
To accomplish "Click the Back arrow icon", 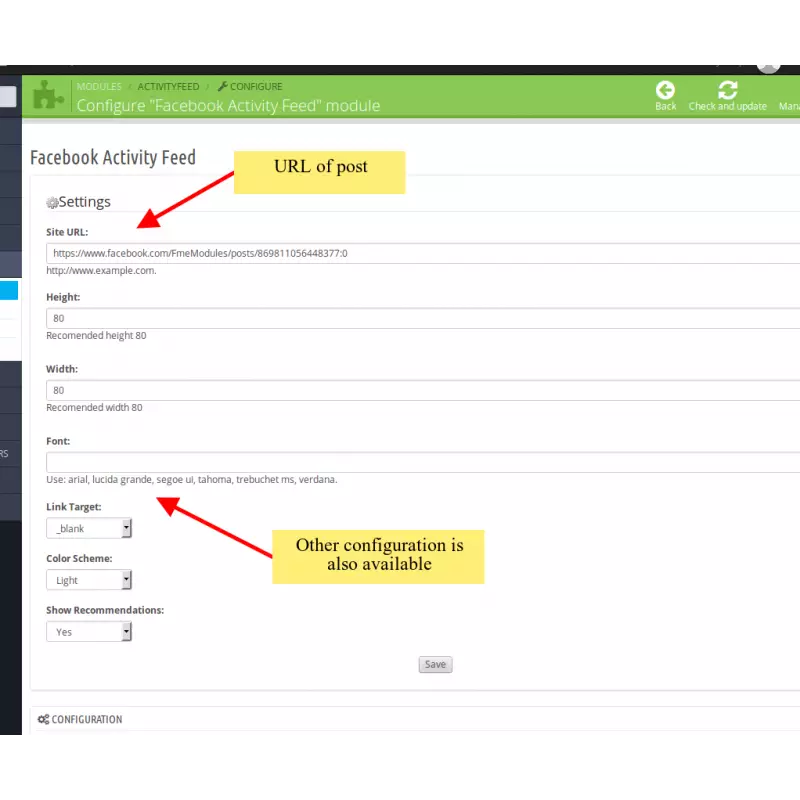I will coord(665,90).
